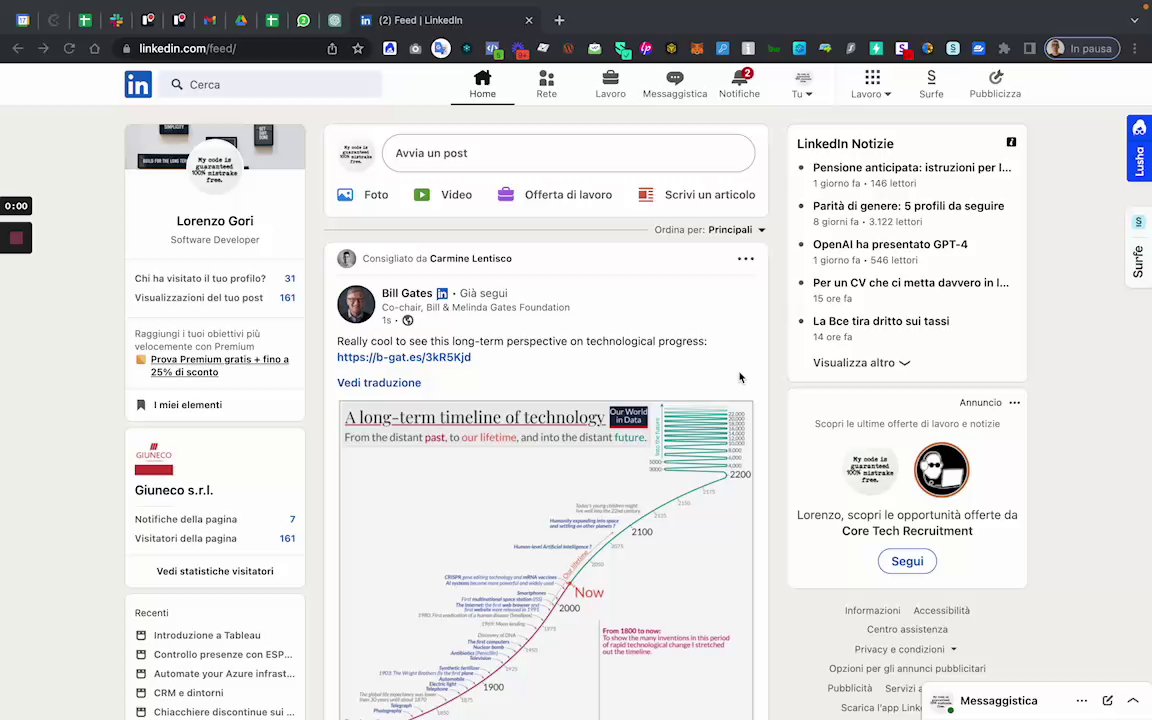
Task: Open the Pubblicizza advertising item
Action: tap(995, 84)
